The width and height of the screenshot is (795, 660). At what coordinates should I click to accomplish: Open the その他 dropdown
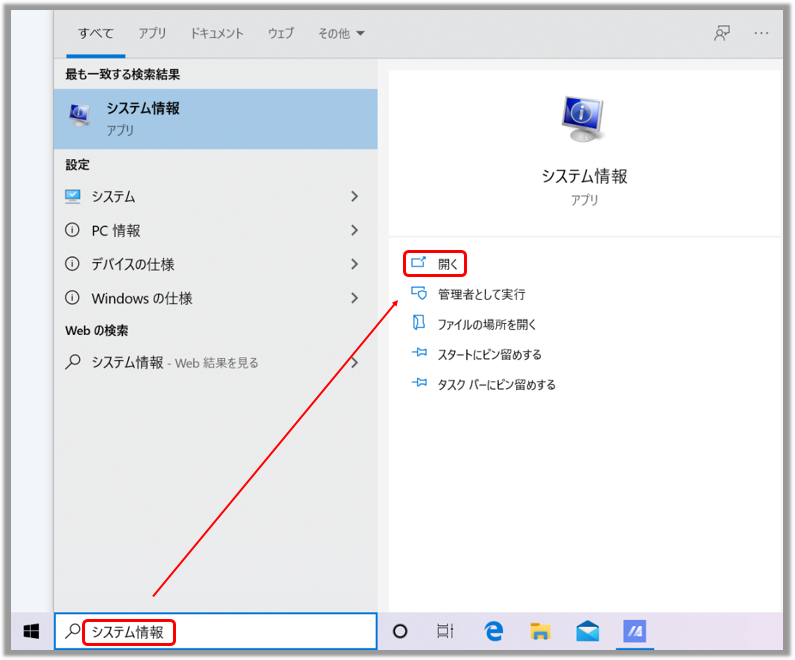tap(341, 33)
